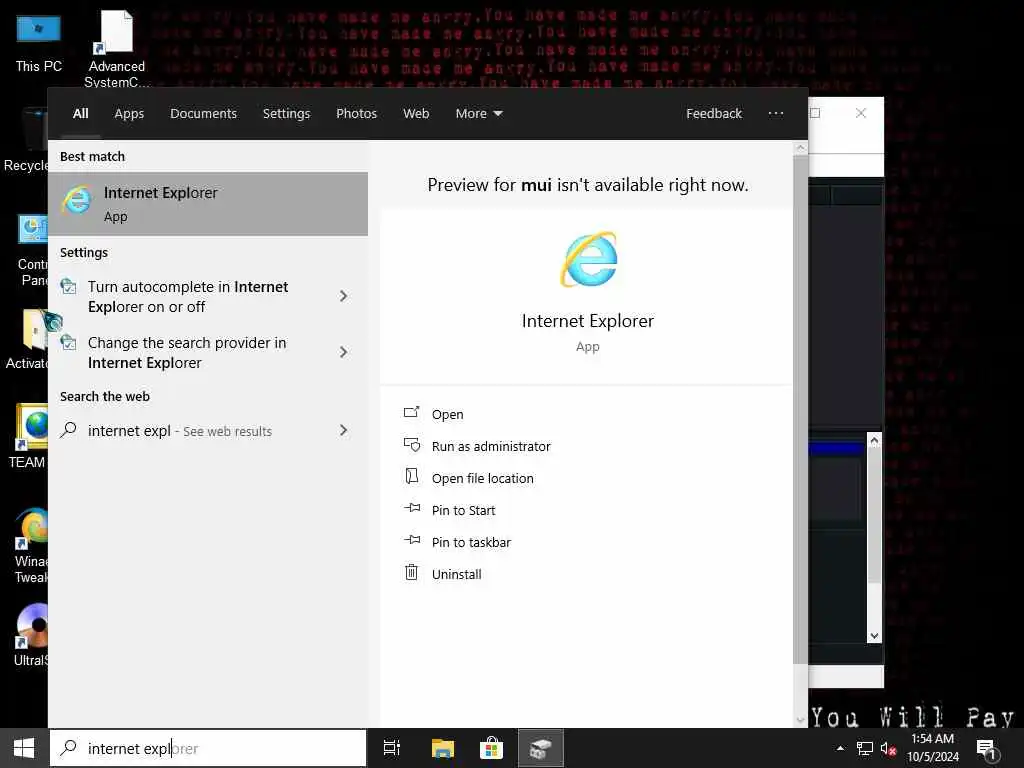Open the Action Center notifications icon
1024x768 pixels.
[x=987, y=749]
